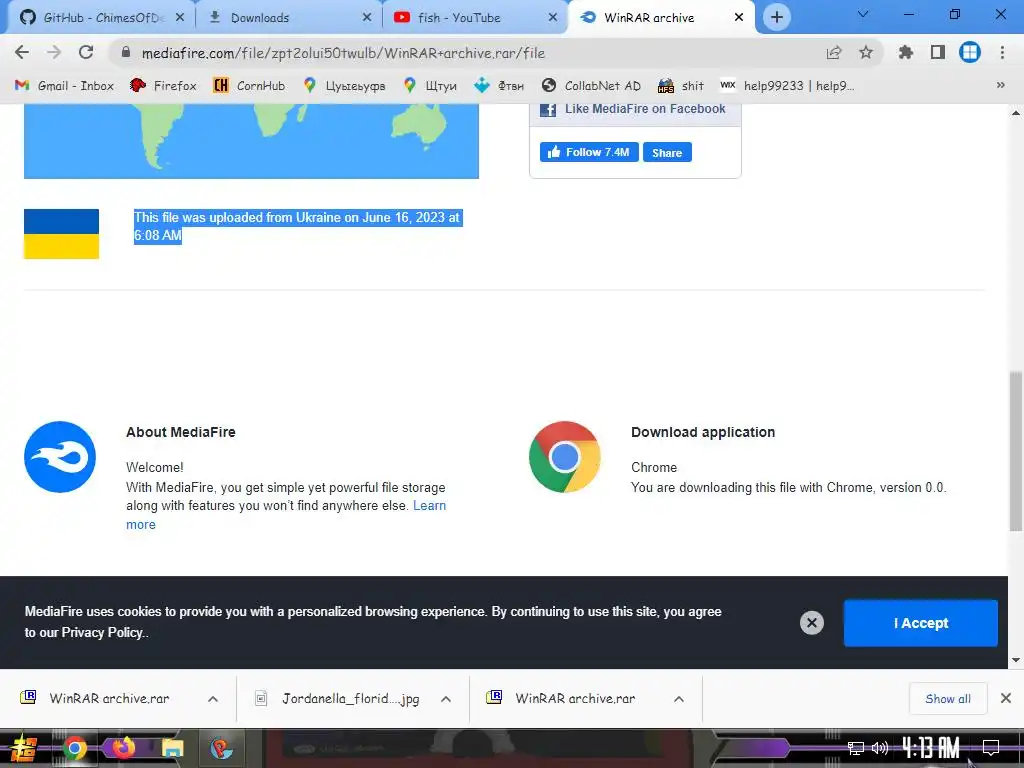Click the Facebook Follow 7.4M button
The image size is (1024, 768).
coord(589,152)
